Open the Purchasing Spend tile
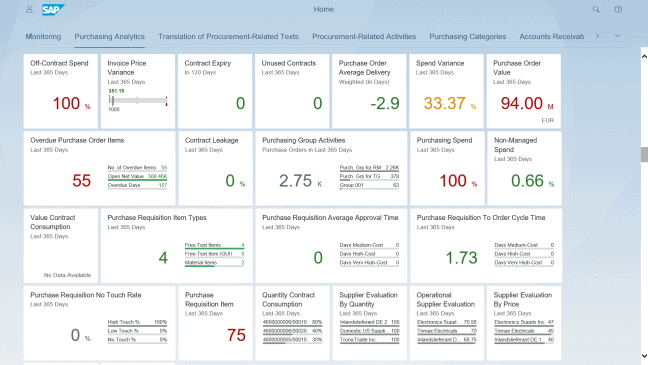 [x=447, y=168]
